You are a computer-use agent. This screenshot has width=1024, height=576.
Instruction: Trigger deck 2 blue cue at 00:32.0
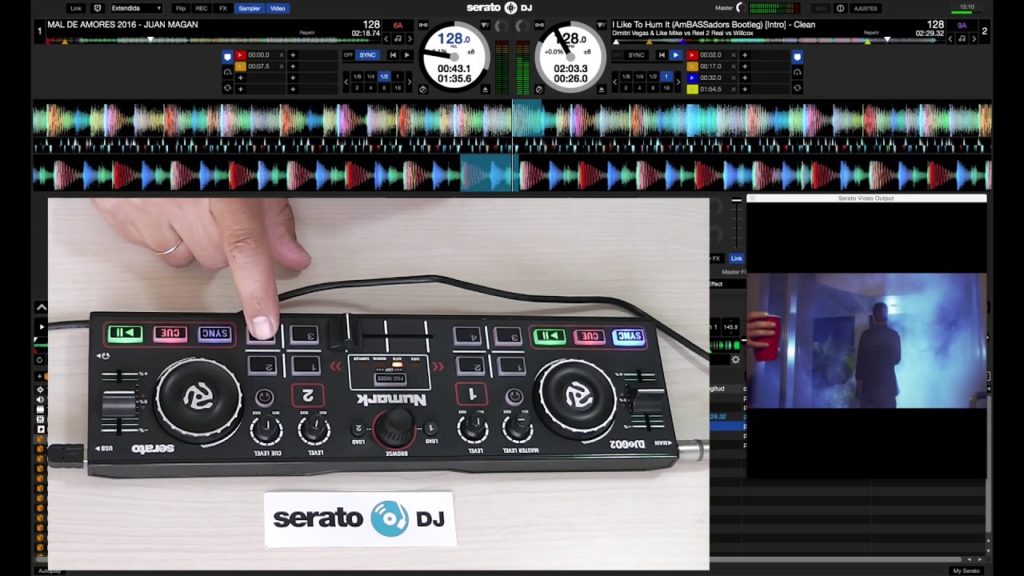point(692,78)
